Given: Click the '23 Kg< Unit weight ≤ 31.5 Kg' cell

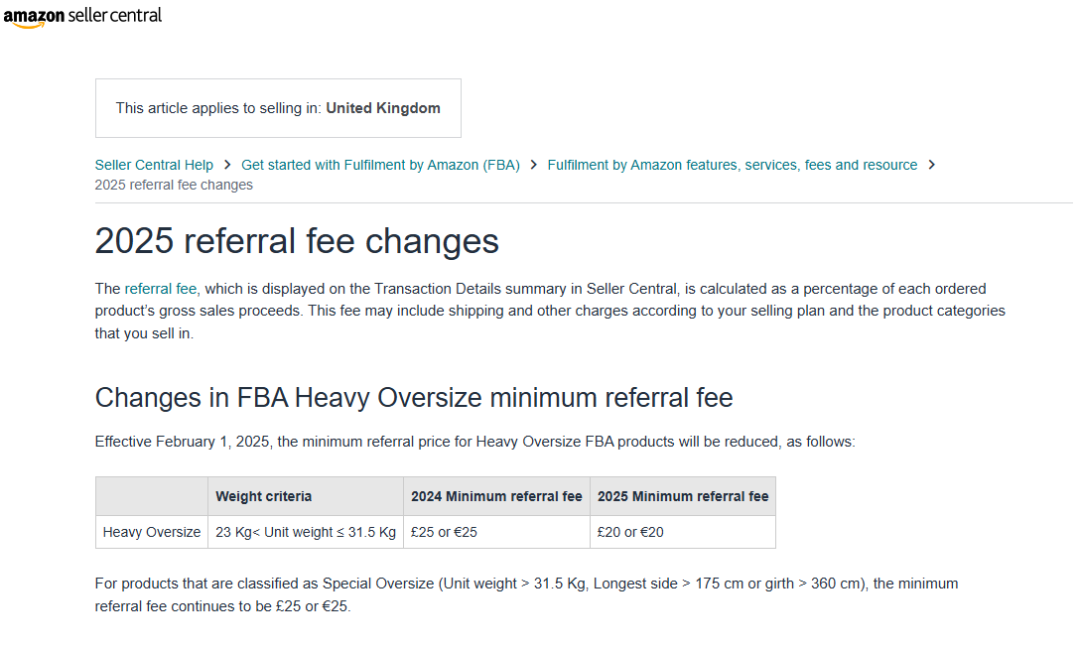Looking at the screenshot, I should point(306,532).
